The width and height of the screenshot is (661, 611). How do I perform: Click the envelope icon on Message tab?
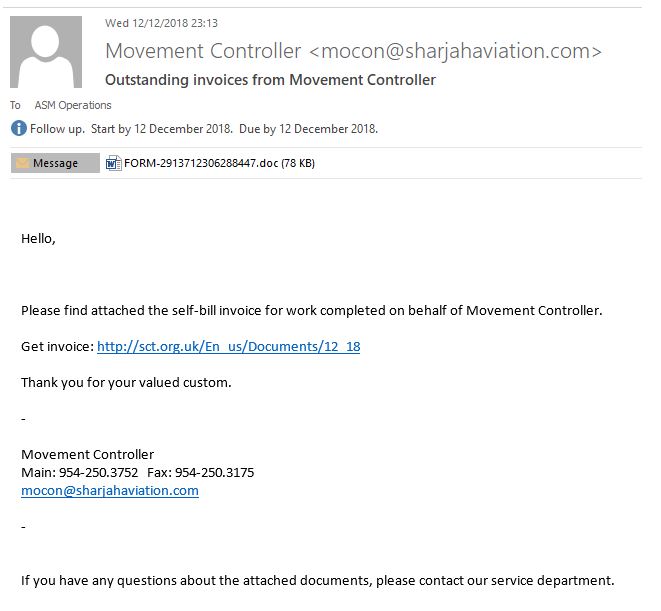point(22,163)
